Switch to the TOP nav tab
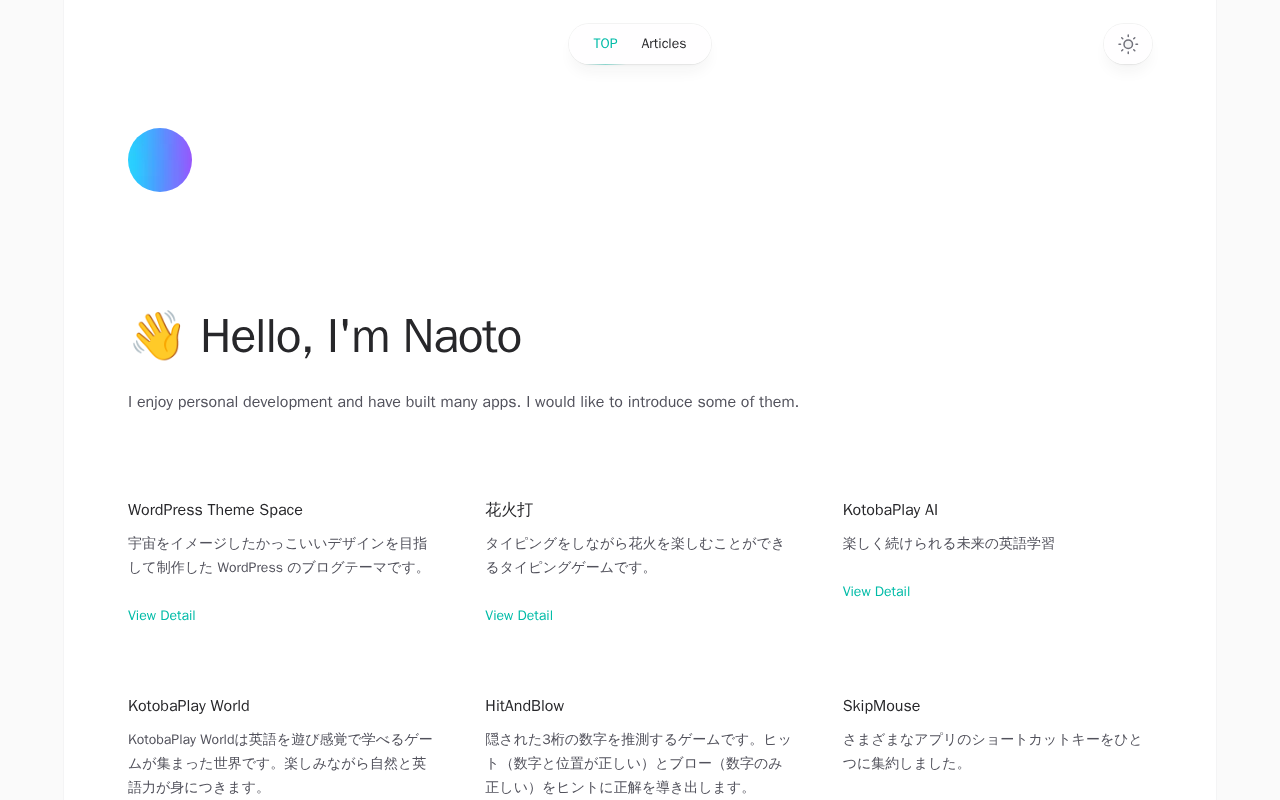Screen dimensions: 1280x800 [x=605, y=44]
